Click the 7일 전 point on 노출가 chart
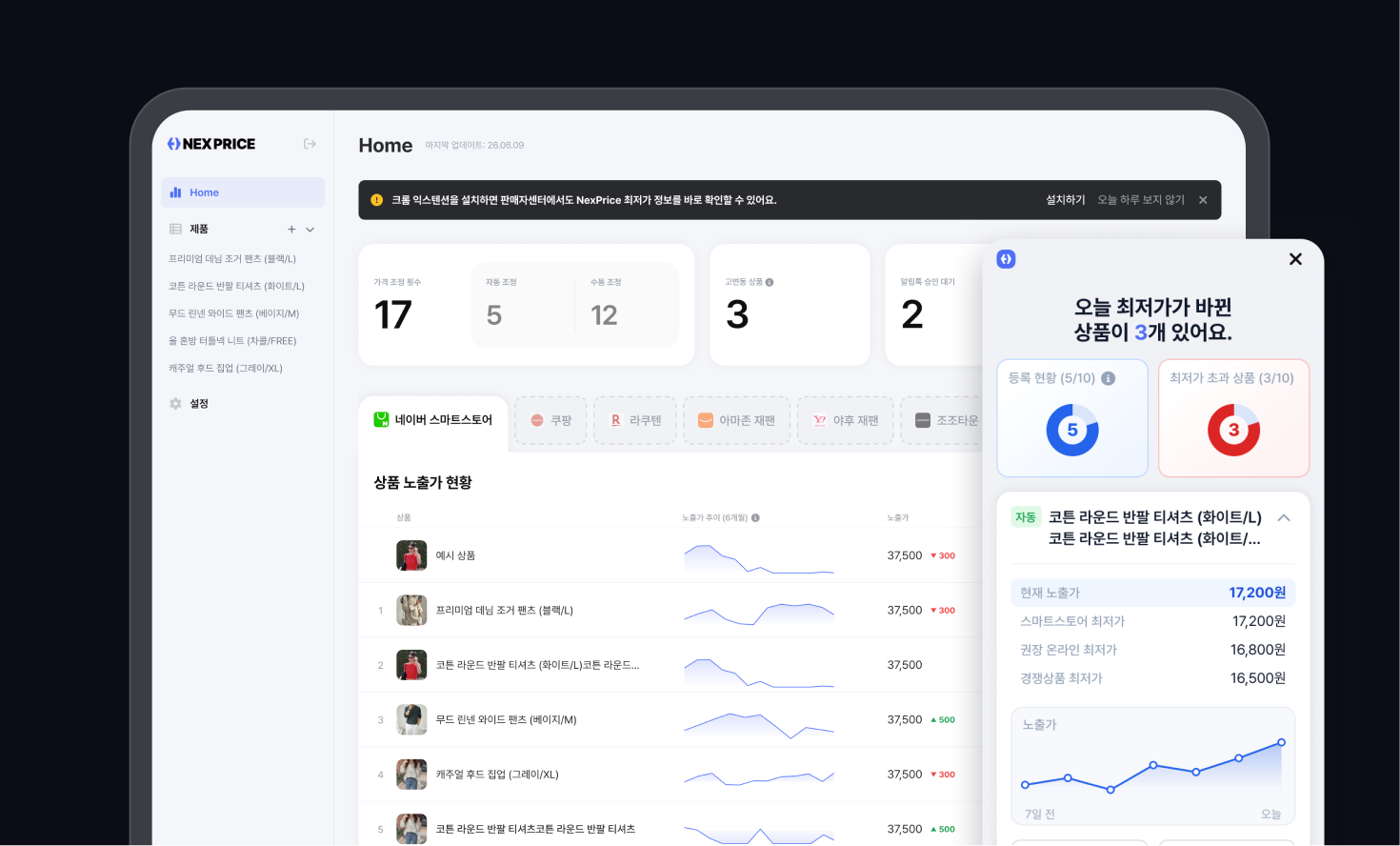The width and height of the screenshot is (1400, 846). (1025, 785)
